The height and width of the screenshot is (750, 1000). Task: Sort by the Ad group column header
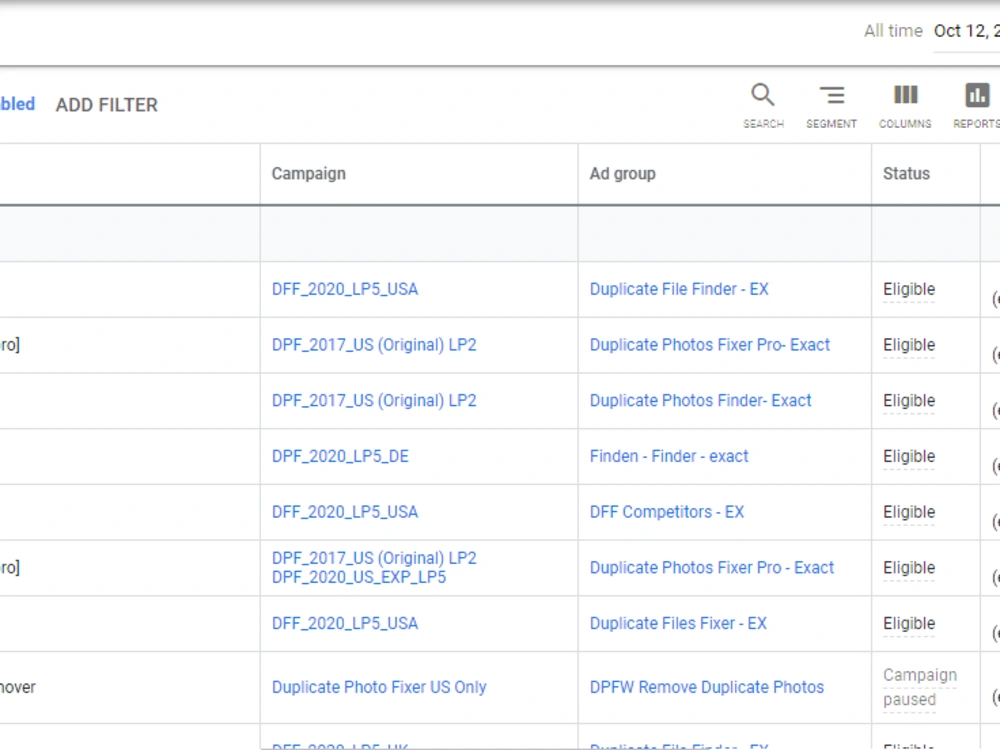(622, 173)
